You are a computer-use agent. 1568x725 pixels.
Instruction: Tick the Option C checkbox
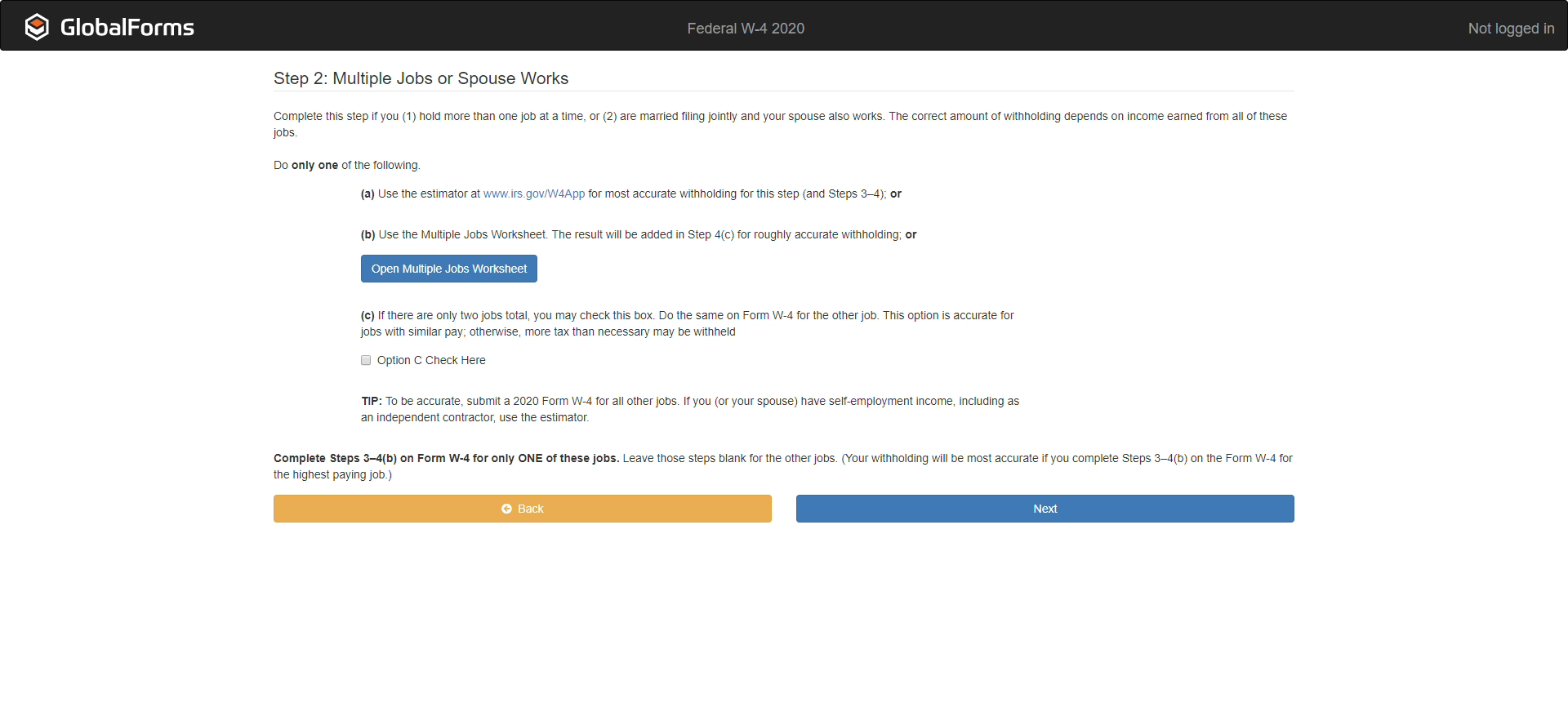point(366,360)
